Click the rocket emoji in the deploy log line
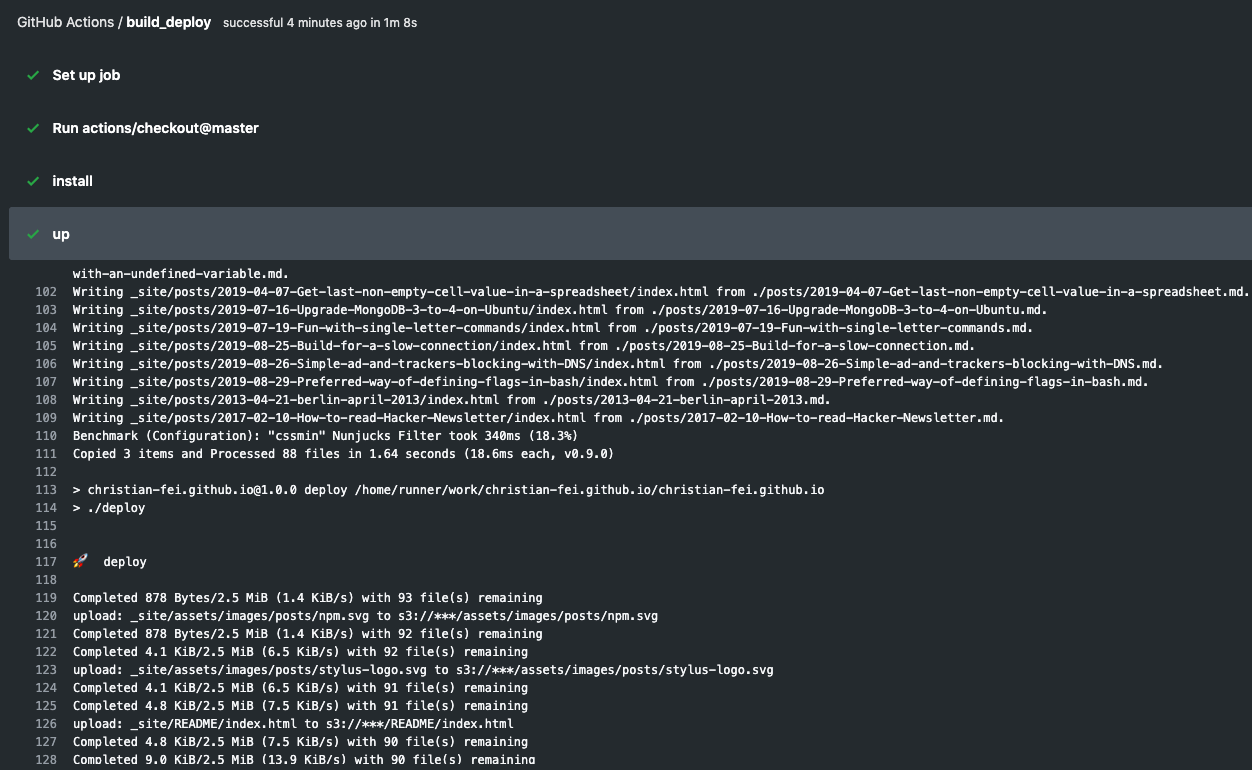The image size is (1252, 770). pos(80,561)
